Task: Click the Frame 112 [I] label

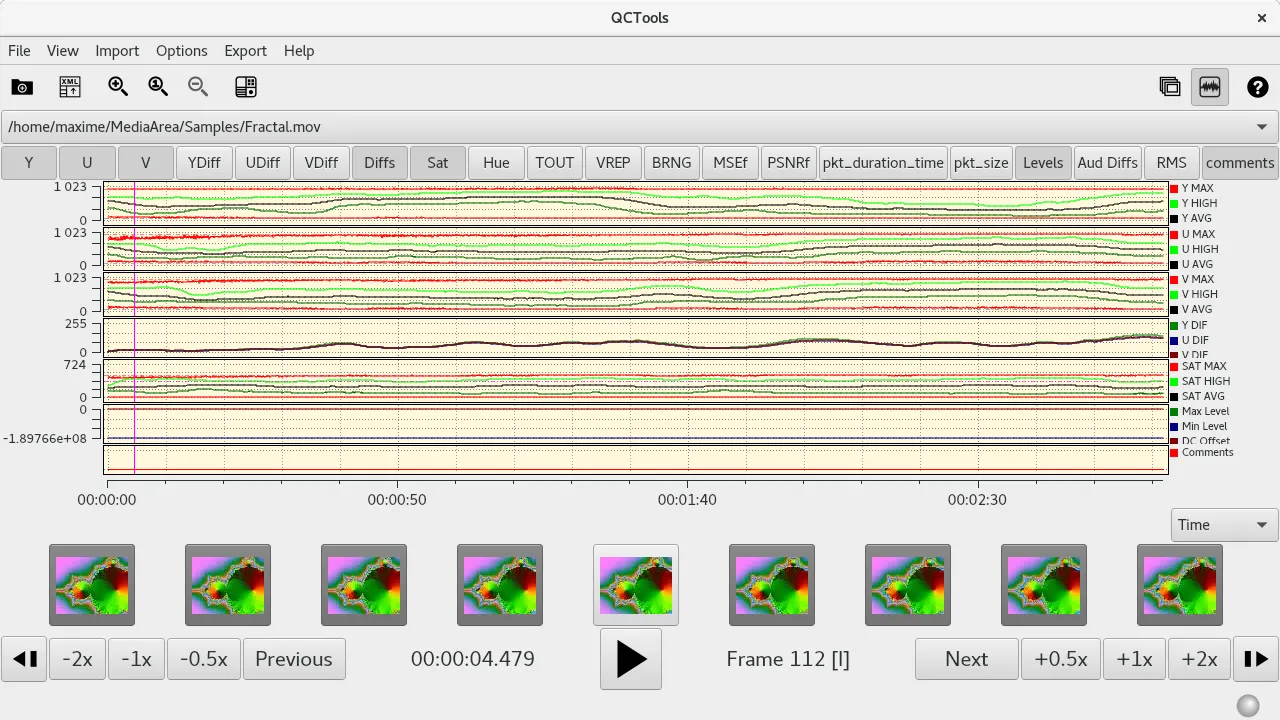Action: click(788, 659)
